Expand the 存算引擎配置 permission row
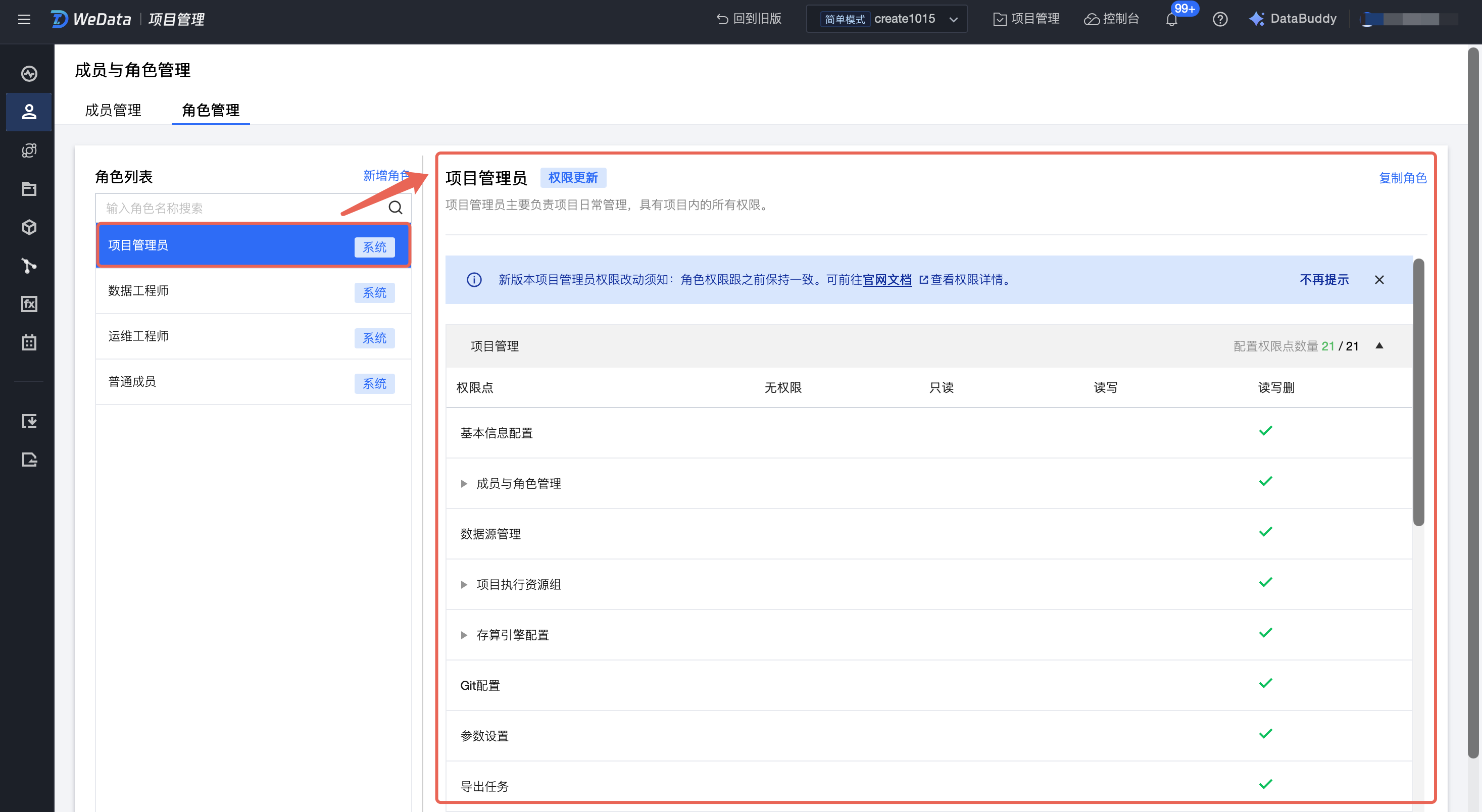This screenshot has height=812, width=1482. pyautogui.click(x=464, y=635)
